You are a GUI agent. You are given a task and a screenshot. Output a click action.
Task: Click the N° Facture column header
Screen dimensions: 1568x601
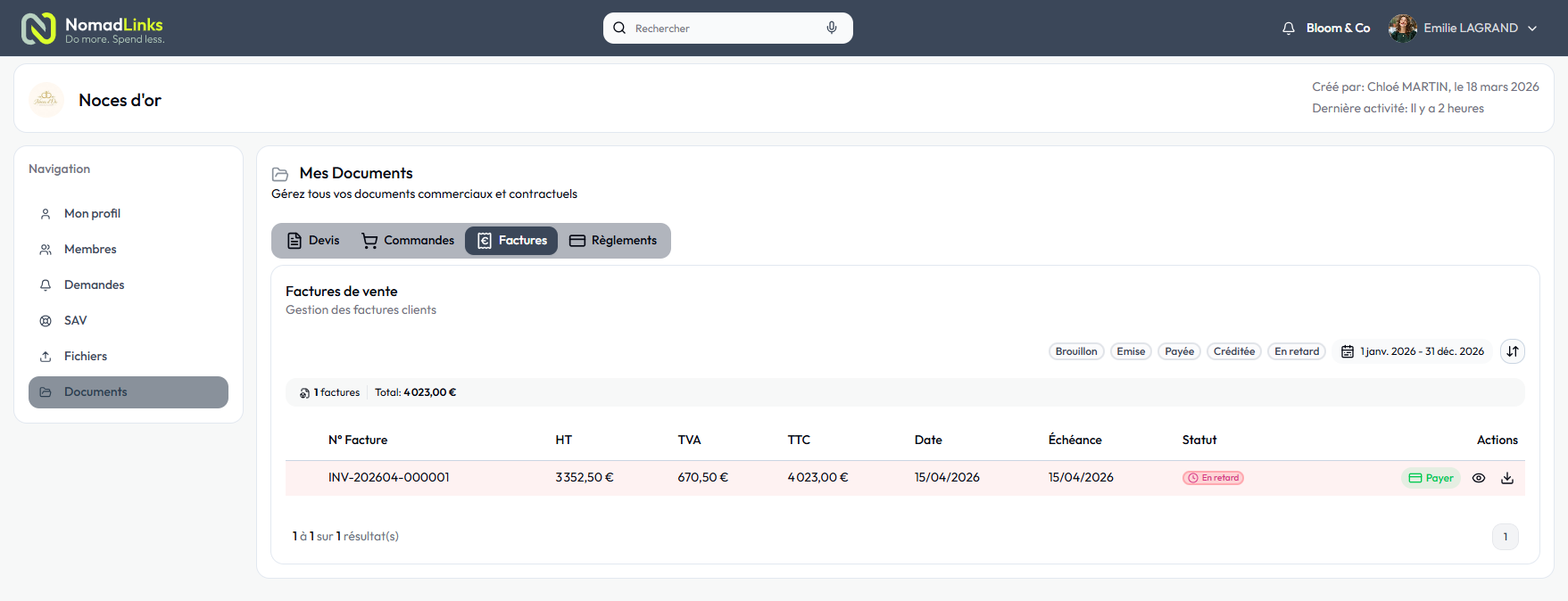358,440
